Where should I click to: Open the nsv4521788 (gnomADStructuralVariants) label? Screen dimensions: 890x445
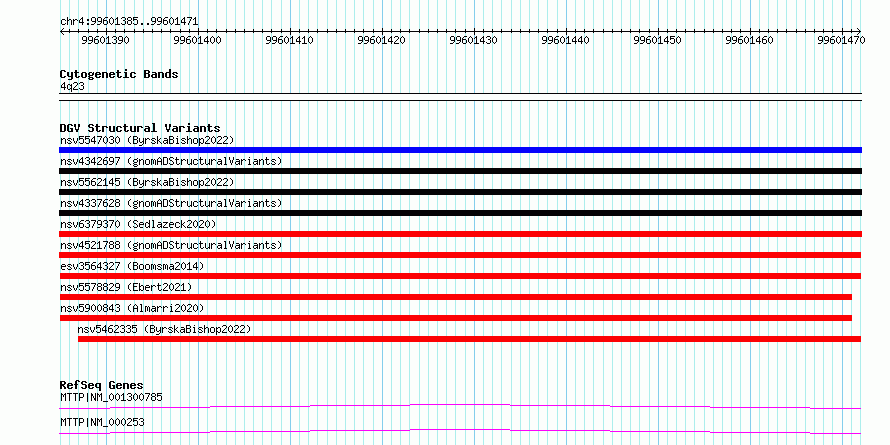tap(171, 245)
